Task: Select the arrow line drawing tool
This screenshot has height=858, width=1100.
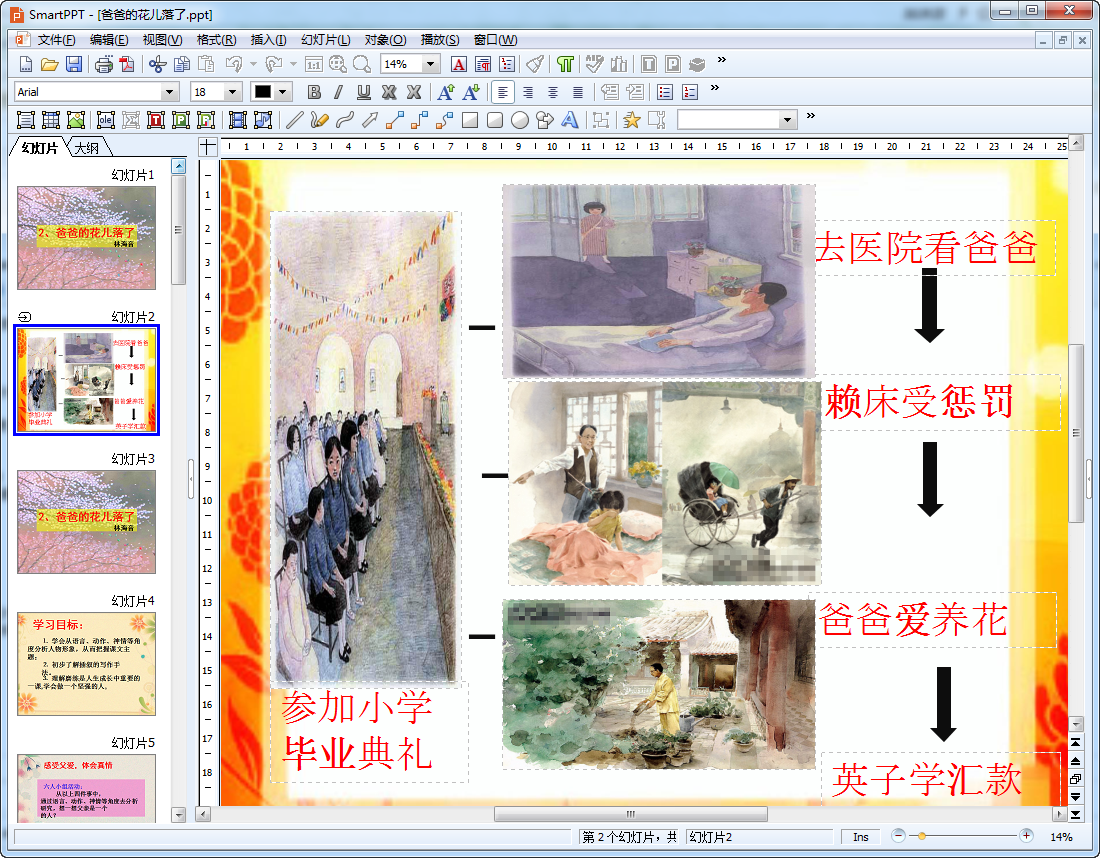Action: (x=370, y=120)
